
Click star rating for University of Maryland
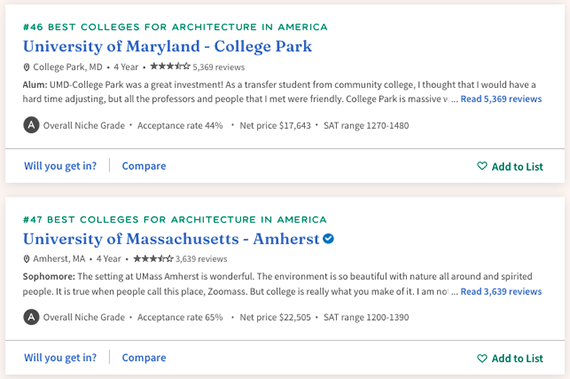click(170, 66)
